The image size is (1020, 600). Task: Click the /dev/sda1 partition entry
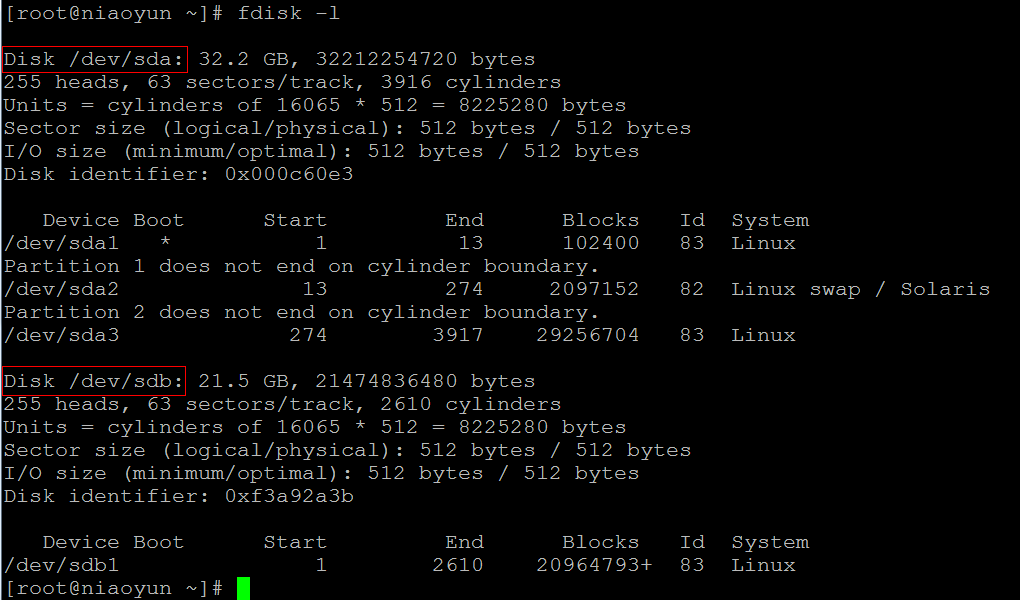pyautogui.click(x=62, y=243)
